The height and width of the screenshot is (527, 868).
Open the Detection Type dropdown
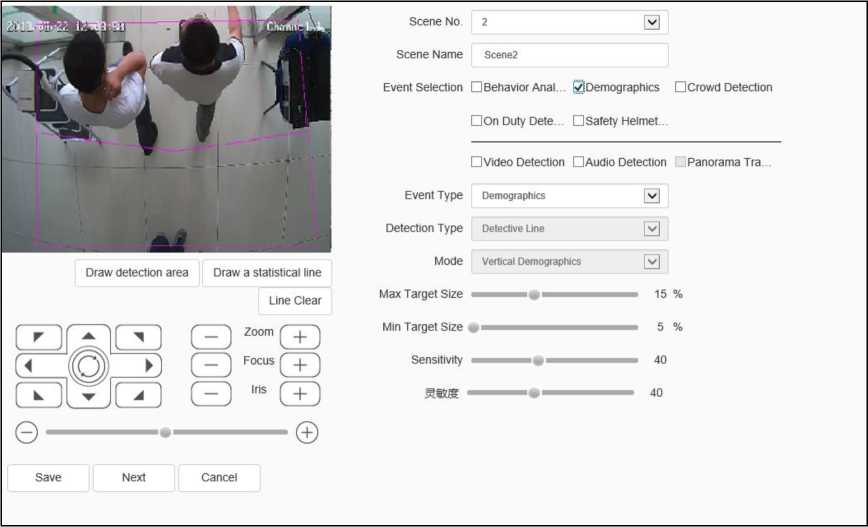pos(652,229)
